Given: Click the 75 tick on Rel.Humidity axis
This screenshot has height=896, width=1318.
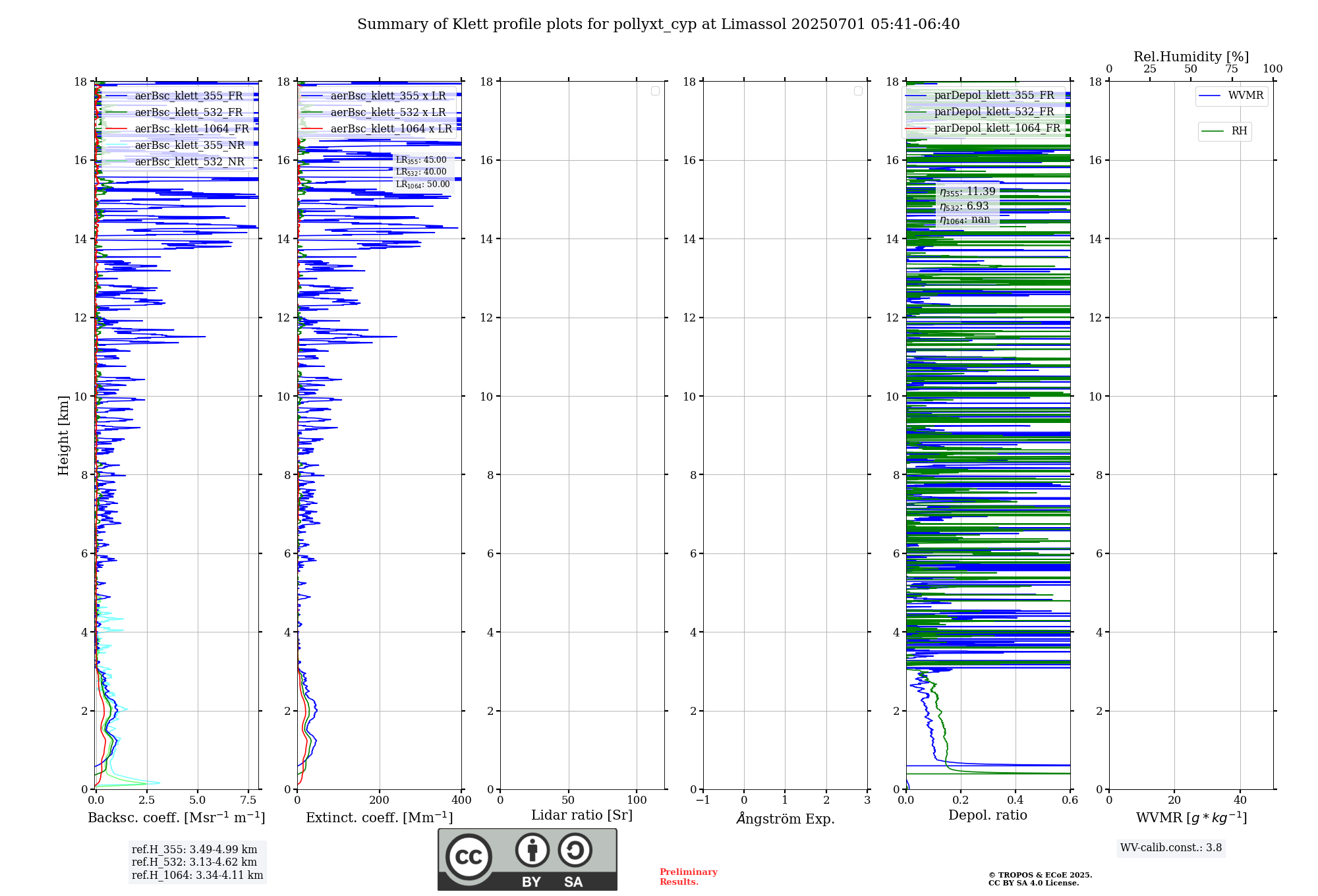Looking at the screenshot, I should (1232, 69).
